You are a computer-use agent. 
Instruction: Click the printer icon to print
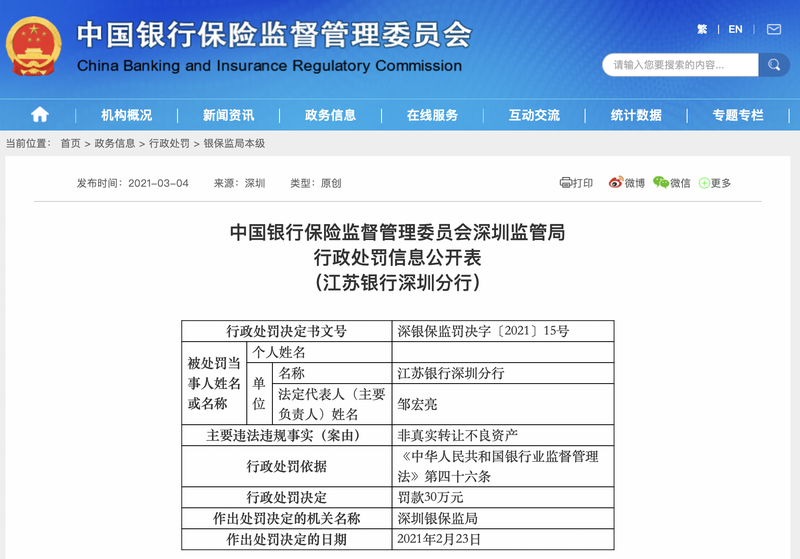click(x=566, y=183)
